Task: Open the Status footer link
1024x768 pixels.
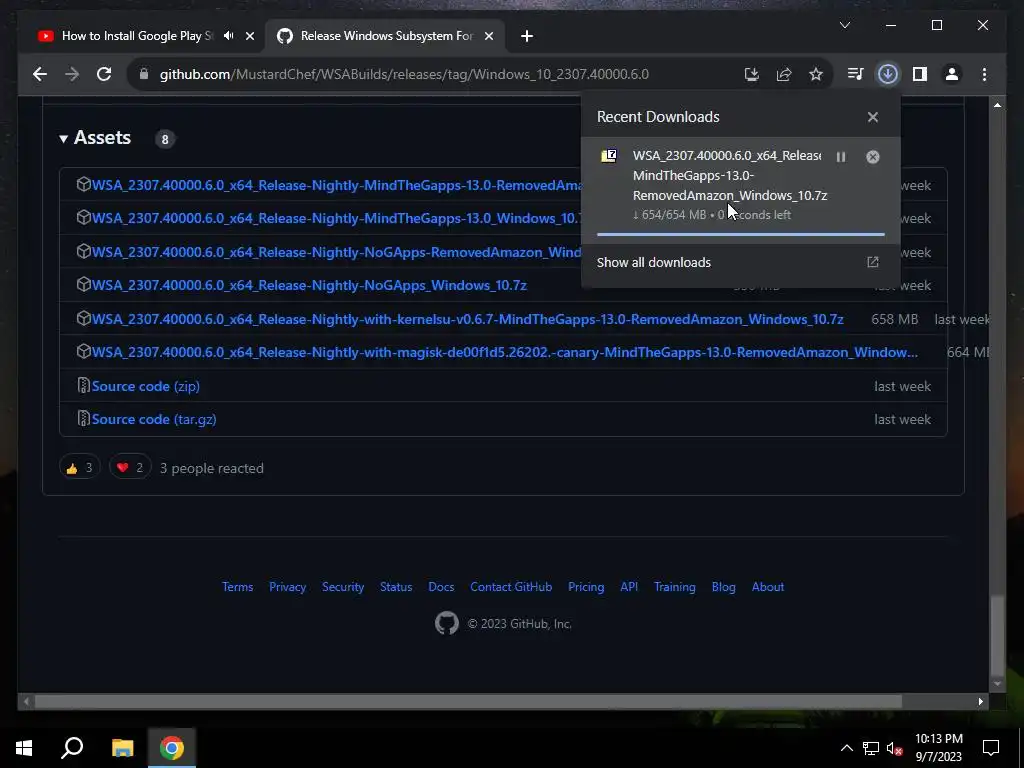Action: [396, 587]
